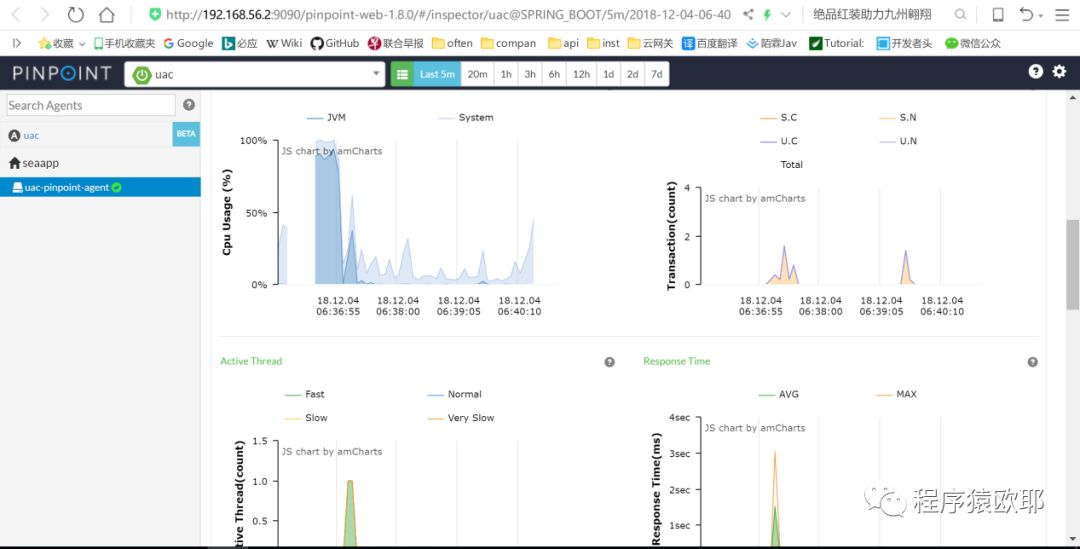The height and width of the screenshot is (549, 1080).
Task: Click the browser back arrow
Action: pyautogui.click(x=17, y=14)
